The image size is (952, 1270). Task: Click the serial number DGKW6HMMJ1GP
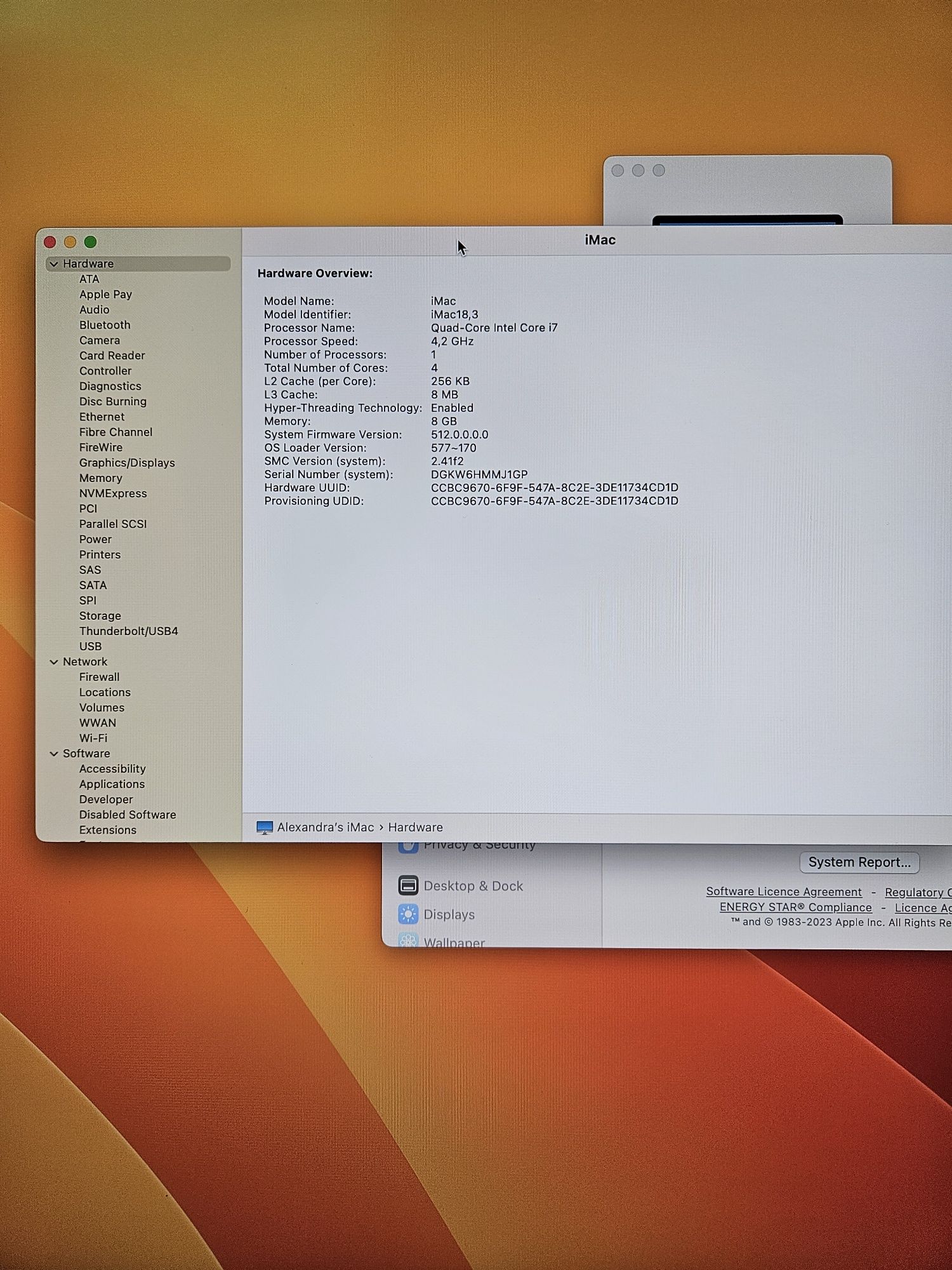[479, 474]
